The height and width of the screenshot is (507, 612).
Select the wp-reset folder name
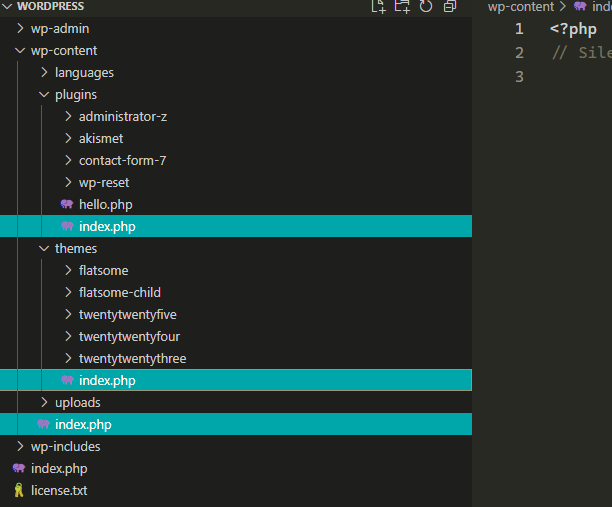pos(104,183)
